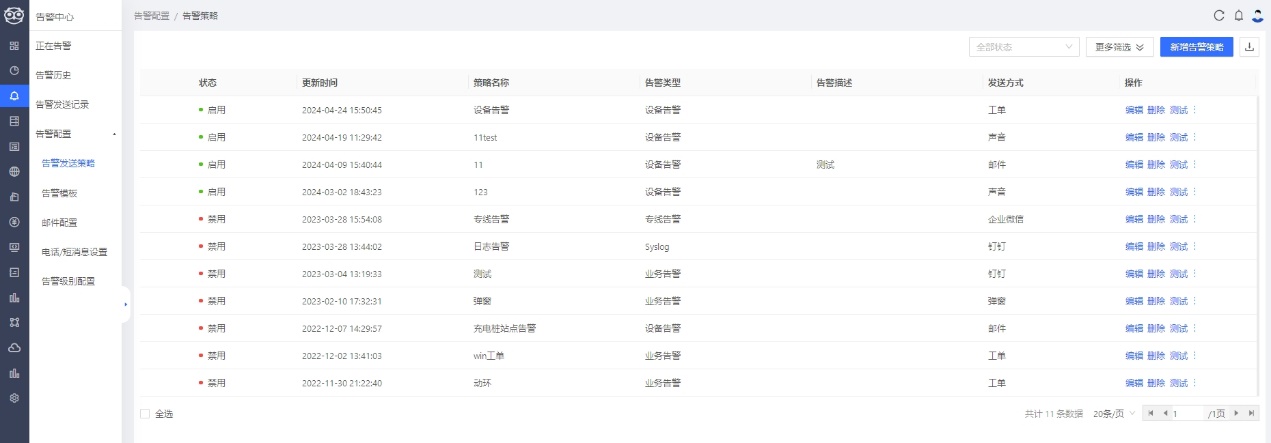Click 测试 for the 123 policy row

[1178, 192]
